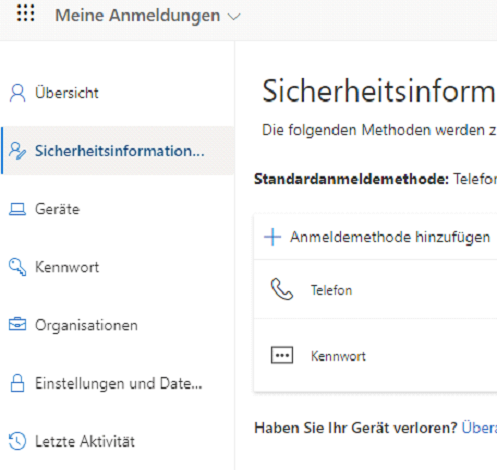The width and height of the screenshot is (497, 470).
Task: Click the Einstellungen und Datenschutz lock icon
Action: 17,383
